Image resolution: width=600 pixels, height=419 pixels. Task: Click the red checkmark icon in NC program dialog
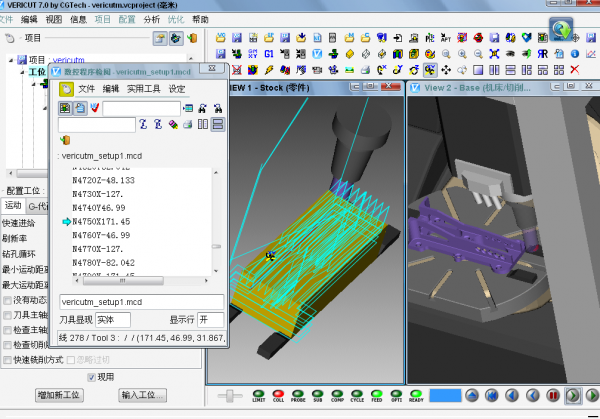point(97,108)
